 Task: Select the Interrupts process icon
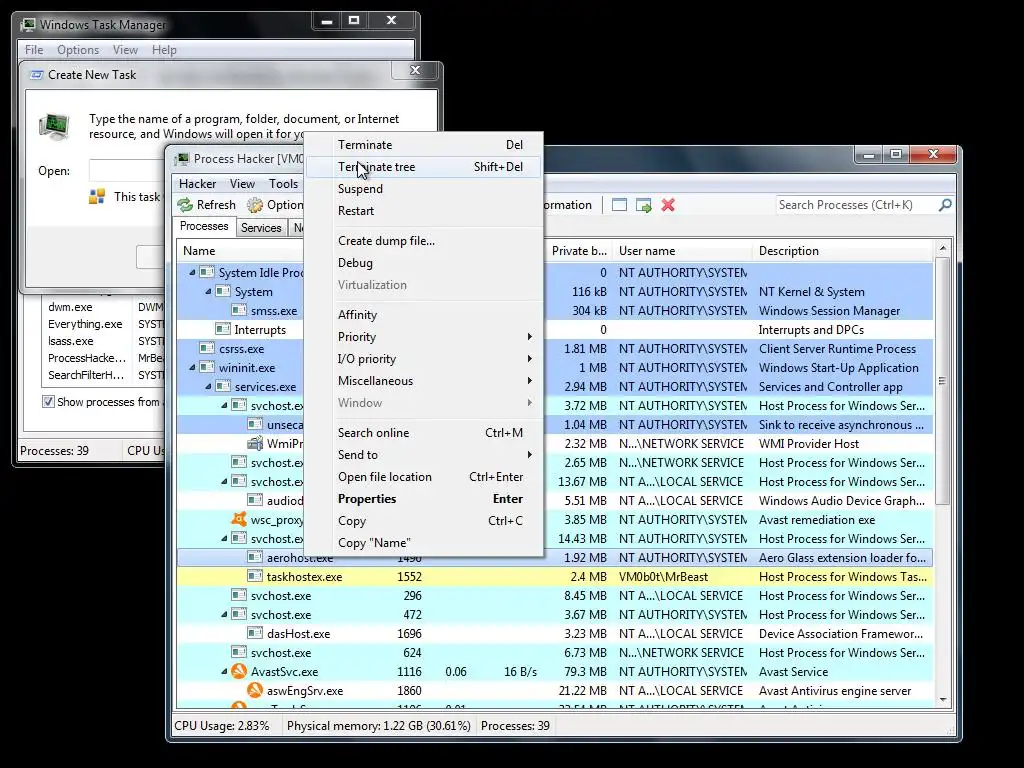tap(223, 329)
